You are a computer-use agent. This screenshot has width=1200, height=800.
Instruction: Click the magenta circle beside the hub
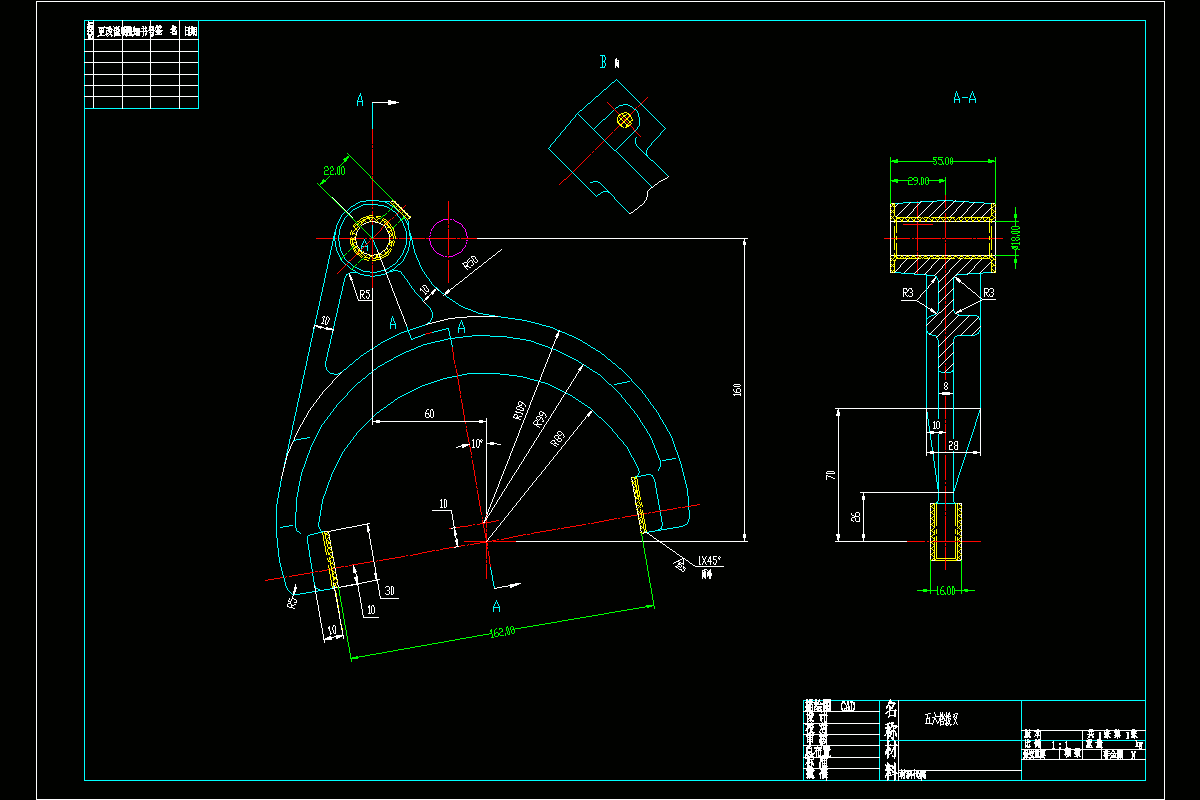448,238
